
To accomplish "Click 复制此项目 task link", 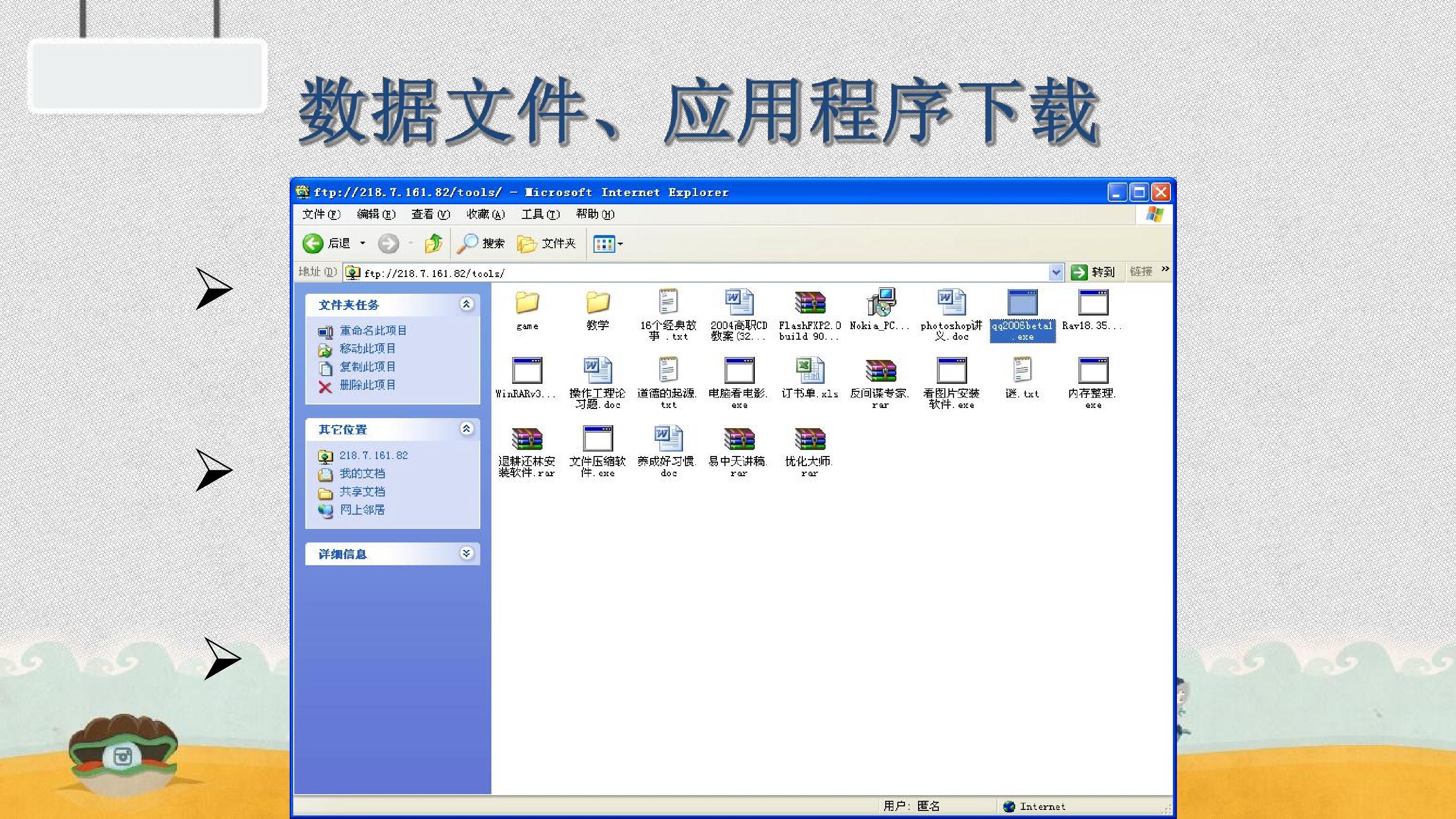I will pos(368,367).
